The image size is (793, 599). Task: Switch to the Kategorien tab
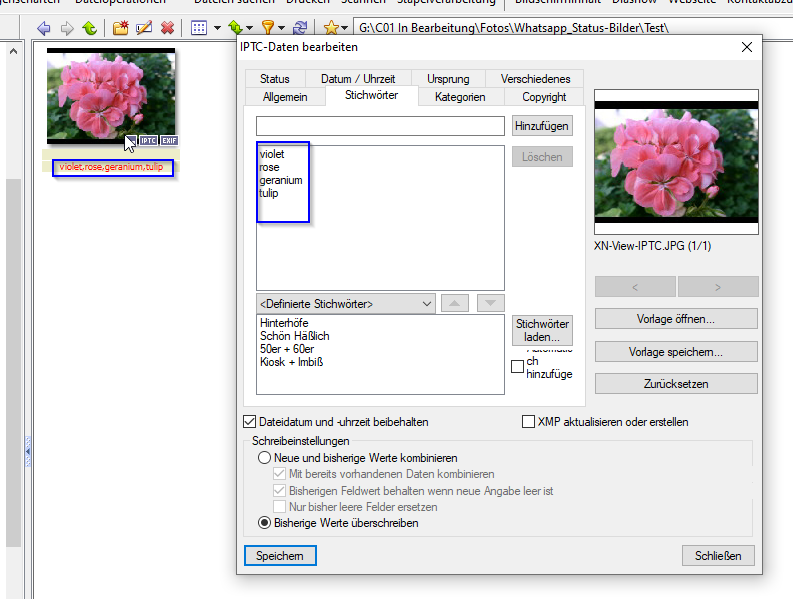[x=460, y=97]
